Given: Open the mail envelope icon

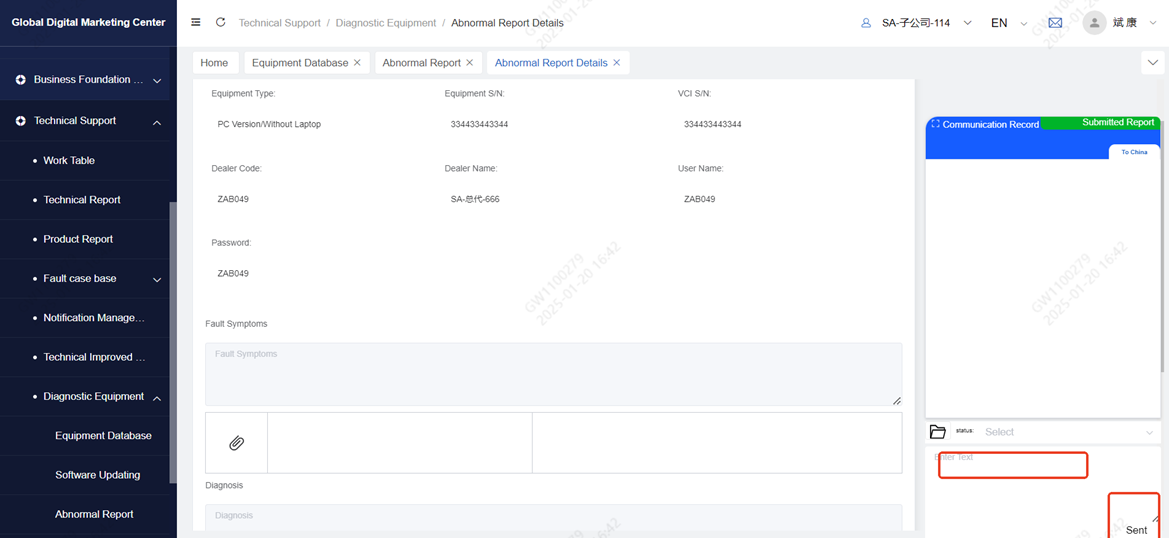Looking at the screenshot, I should click(1055, 23).
